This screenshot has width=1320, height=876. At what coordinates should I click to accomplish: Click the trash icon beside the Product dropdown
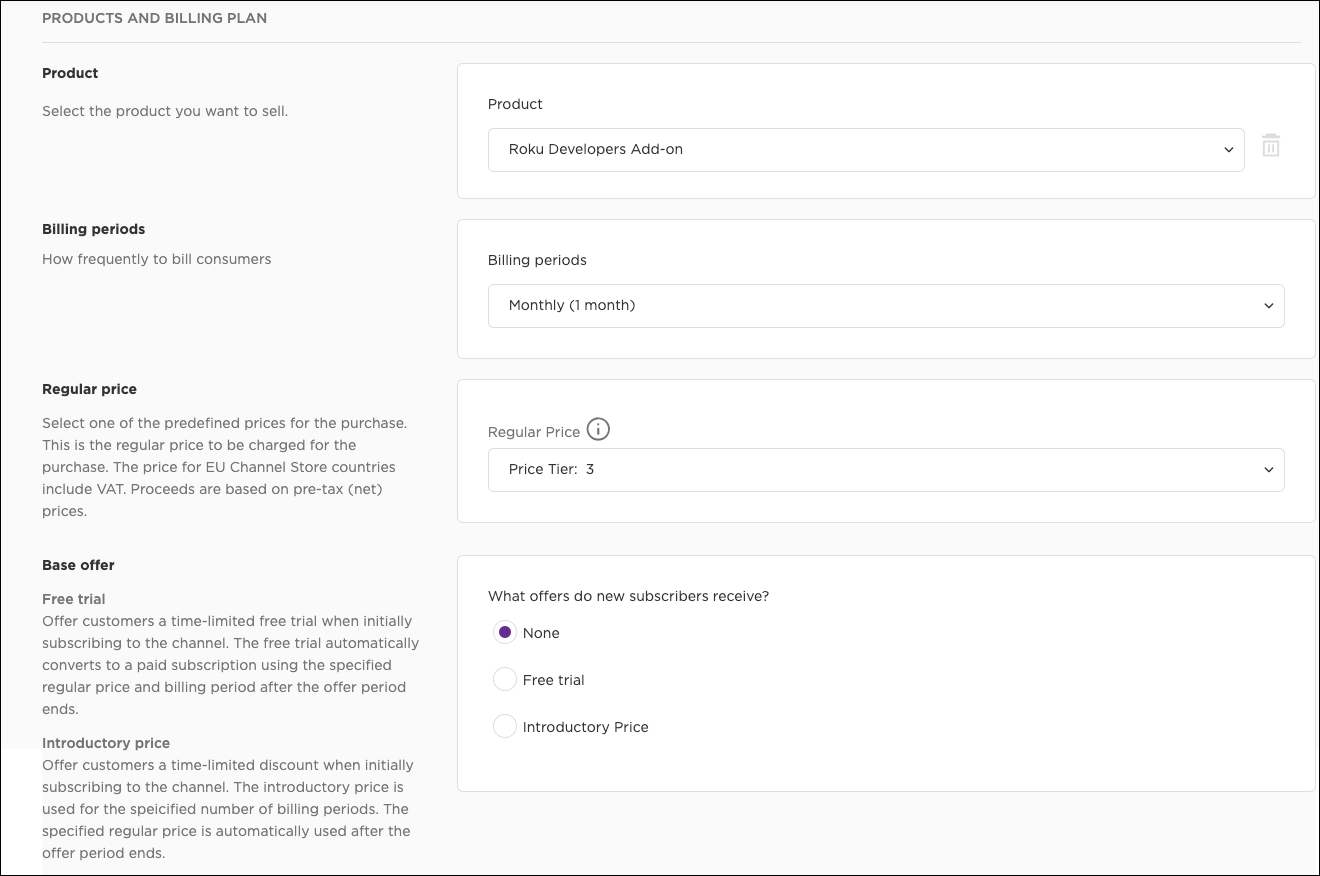click(x=1270, y=146)
